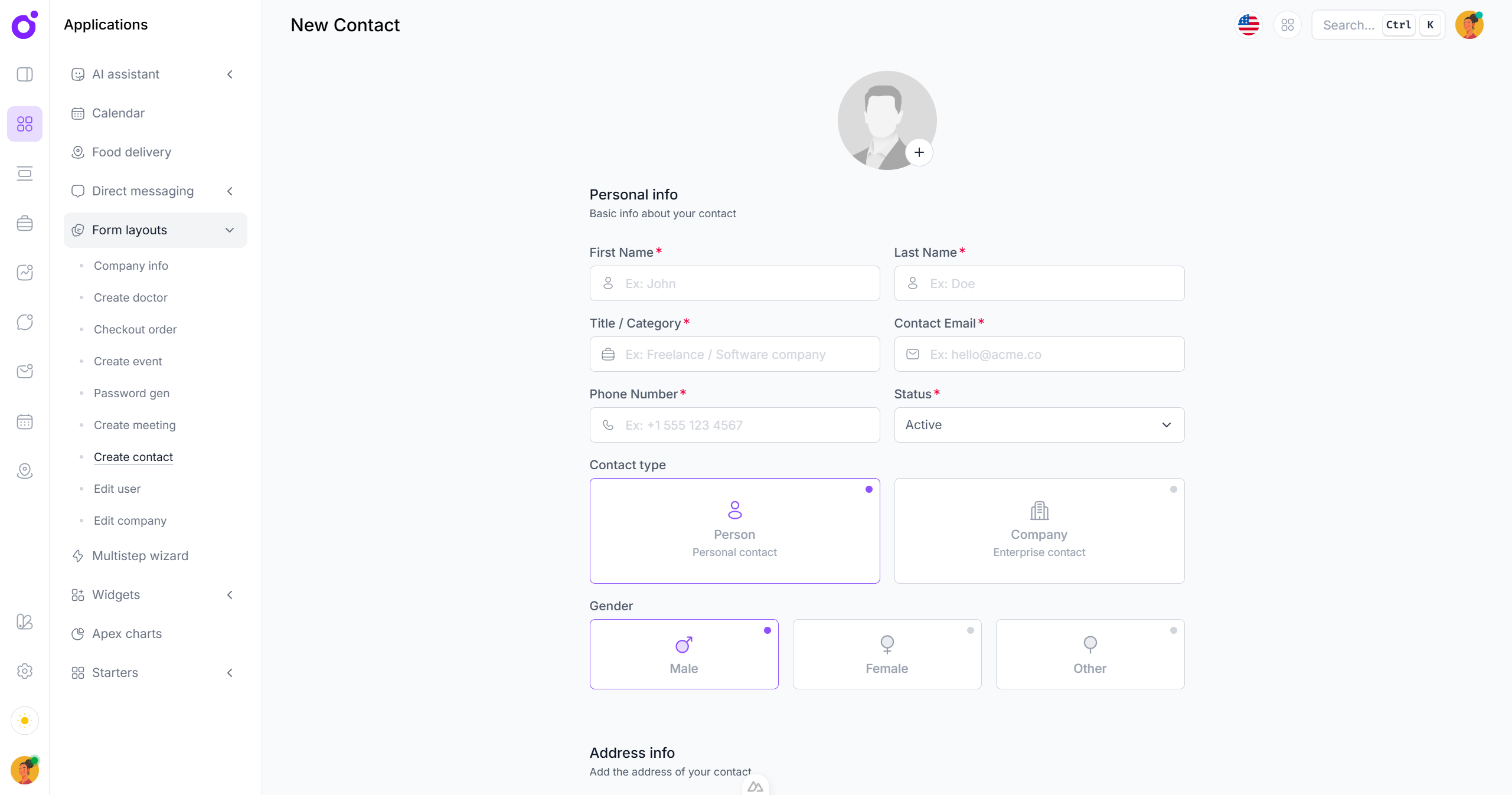Open the Calendar menu item
Image resolution: width=1512 pixels, height=795 pixels.
(x=118, y=113)
